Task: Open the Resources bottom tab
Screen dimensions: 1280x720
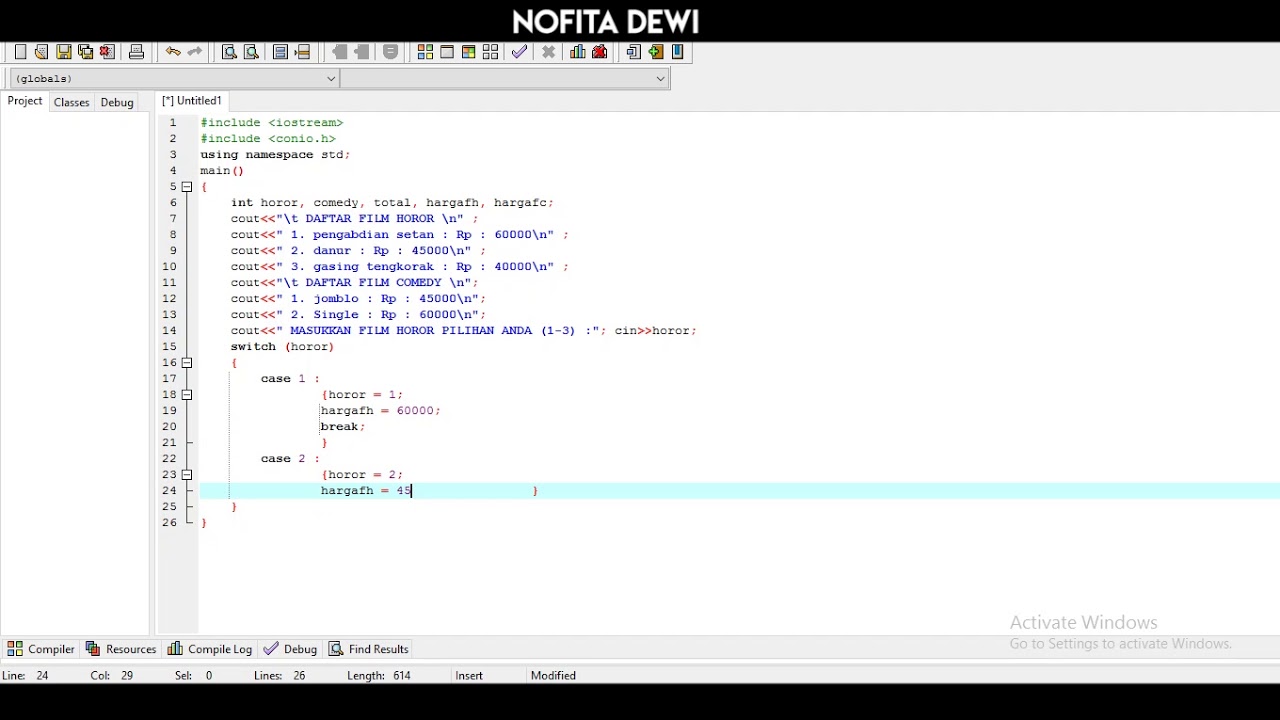Action: pyautogui.click(x=121, y=649)
